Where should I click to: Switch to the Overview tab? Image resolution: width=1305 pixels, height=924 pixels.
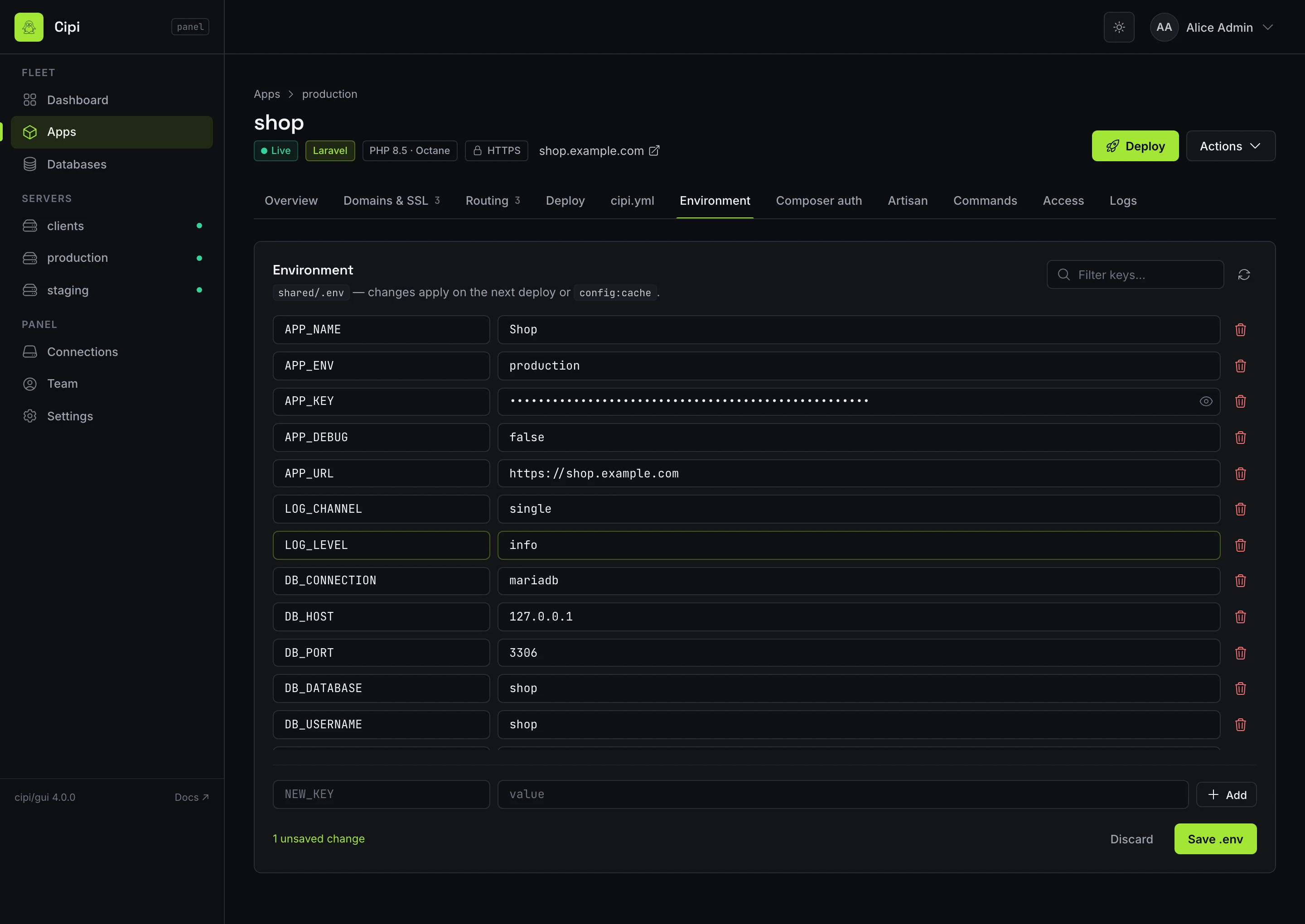click(291, 200)
